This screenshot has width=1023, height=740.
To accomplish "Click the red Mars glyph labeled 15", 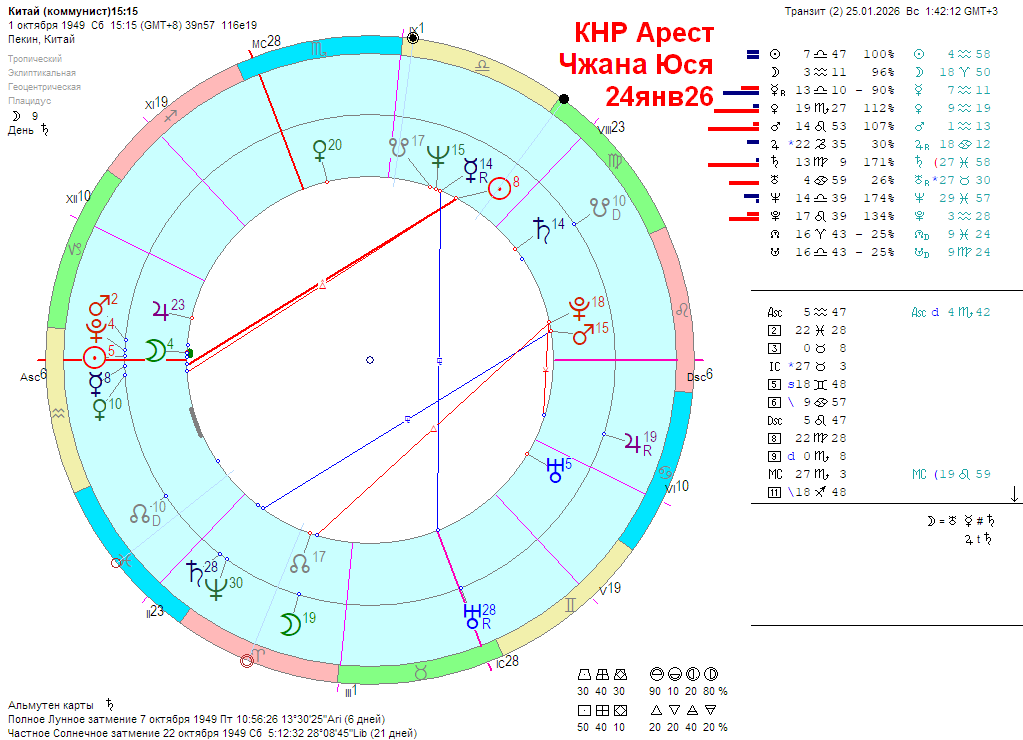I will tap(583, 333).
